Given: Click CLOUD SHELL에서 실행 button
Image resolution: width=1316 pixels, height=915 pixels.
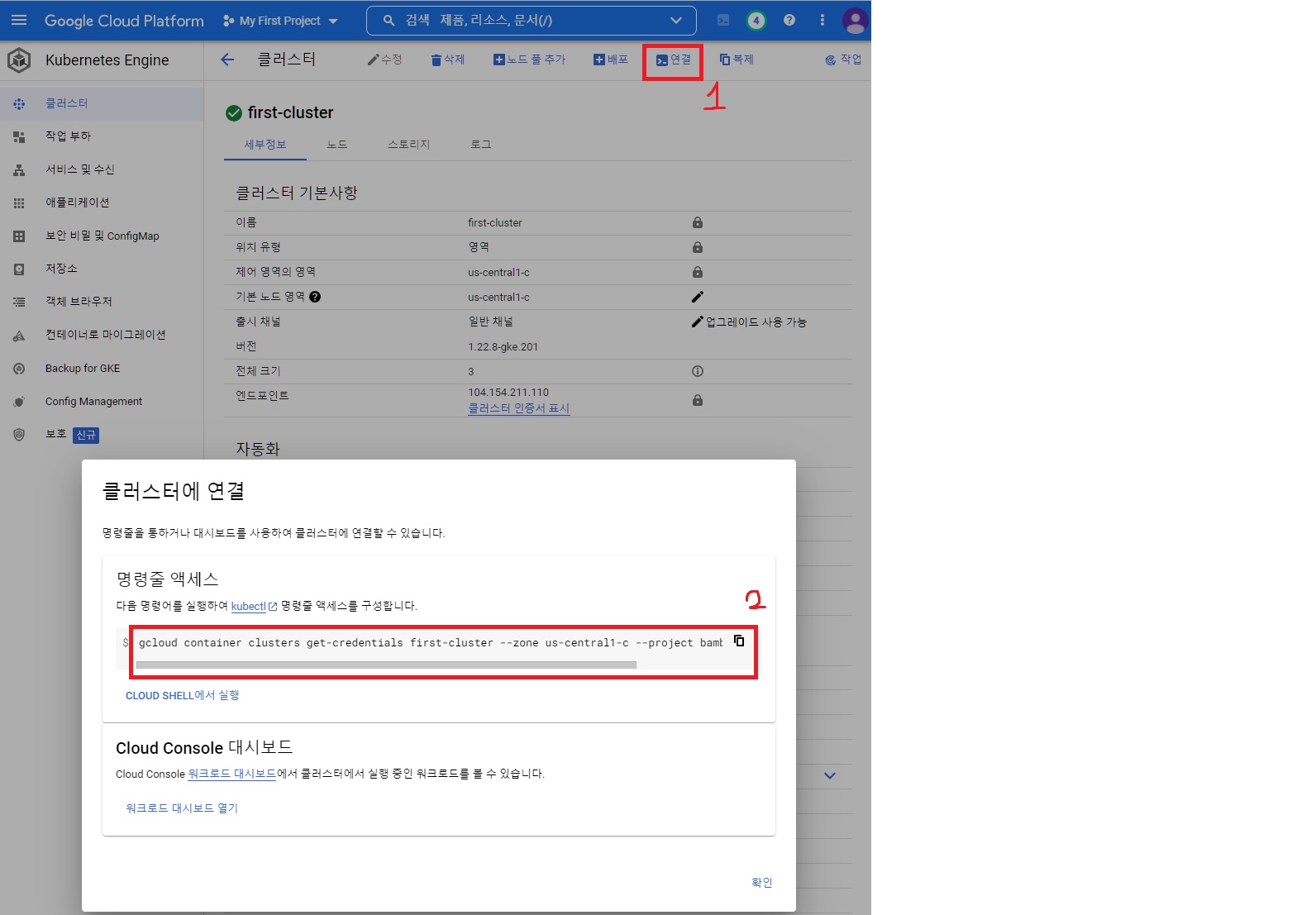Looking at the screenshot, I should click(183, 695).
